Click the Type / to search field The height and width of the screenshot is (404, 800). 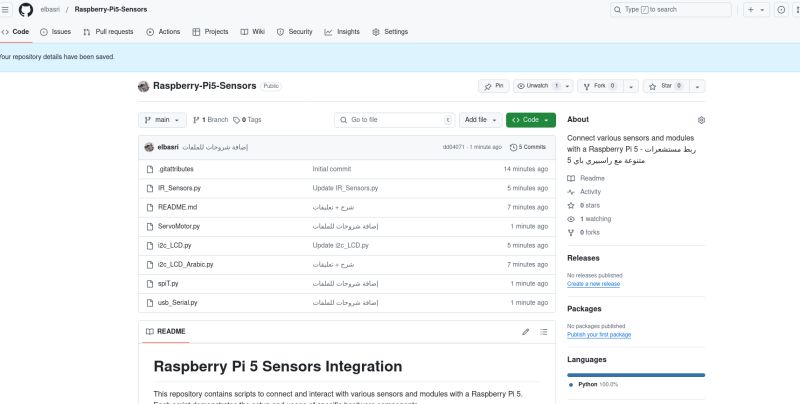tap(670, 10)
